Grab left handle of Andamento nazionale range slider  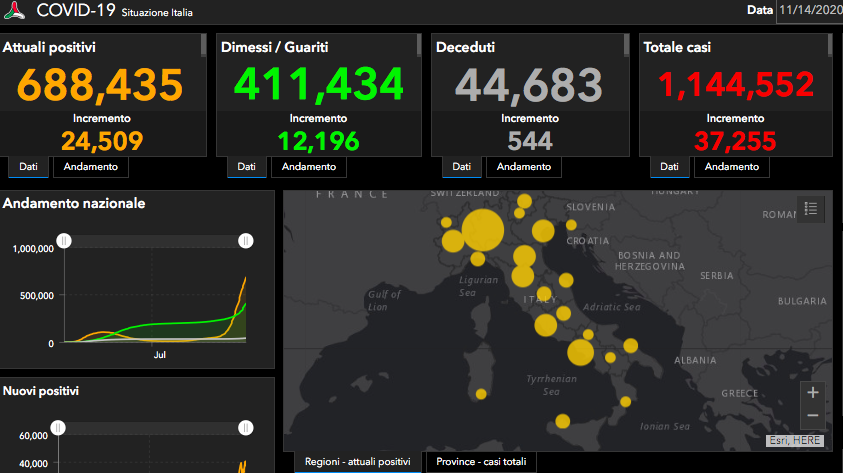pyautogui.click(x=64, y=241)
